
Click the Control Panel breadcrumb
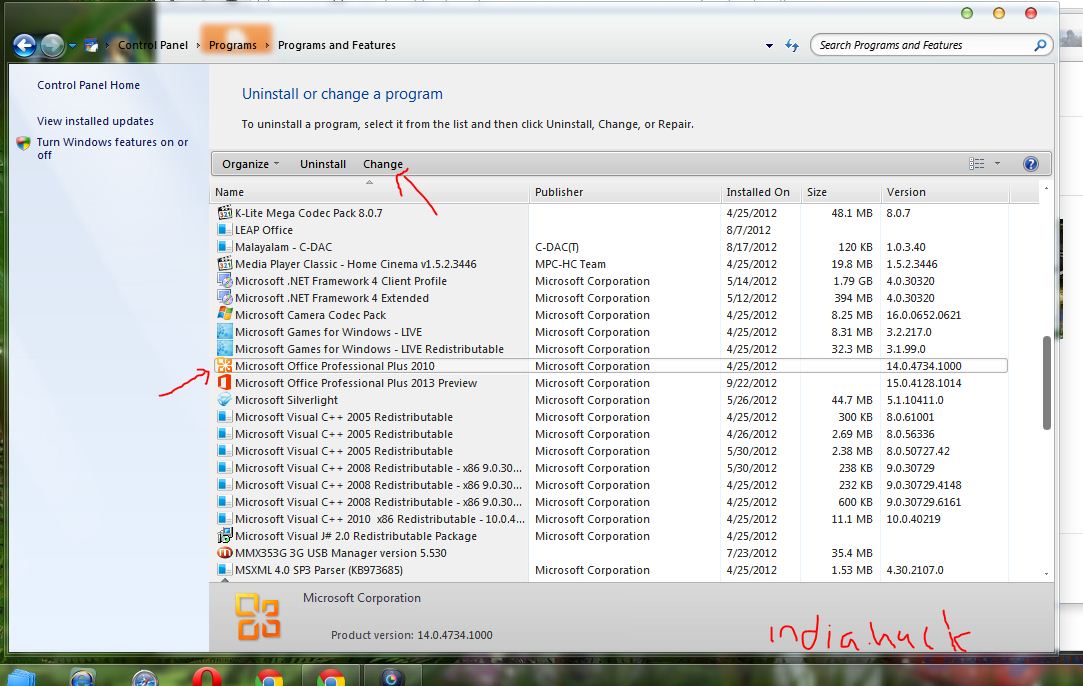[153, 45]
